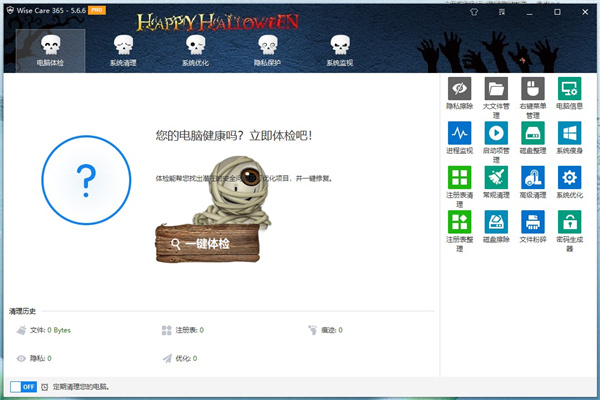Click the 定期清理您的电脑 schedule label

[x=81, y=387]
